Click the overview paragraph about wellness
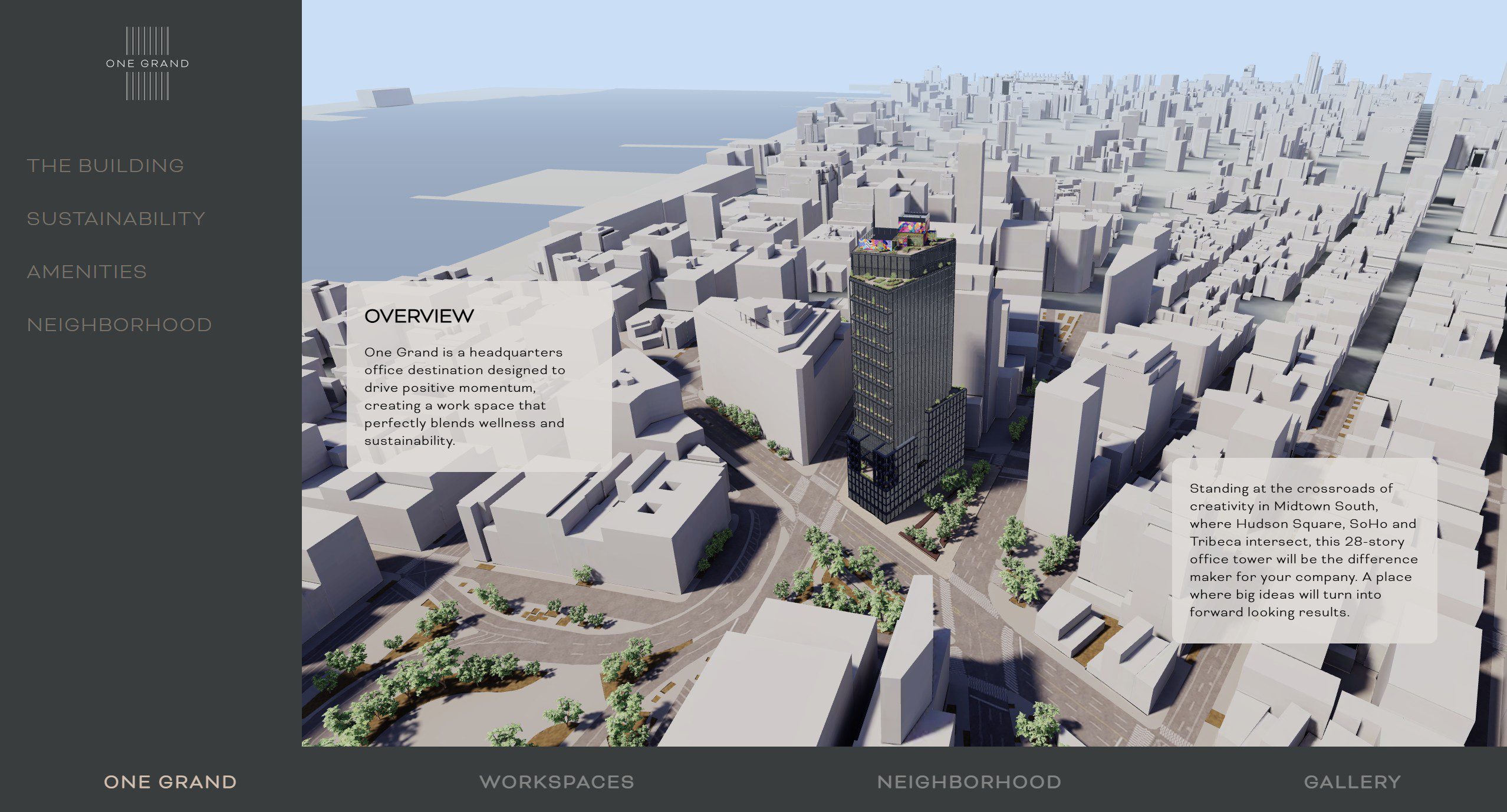1507x812 pixels. (x=465, y=397)
